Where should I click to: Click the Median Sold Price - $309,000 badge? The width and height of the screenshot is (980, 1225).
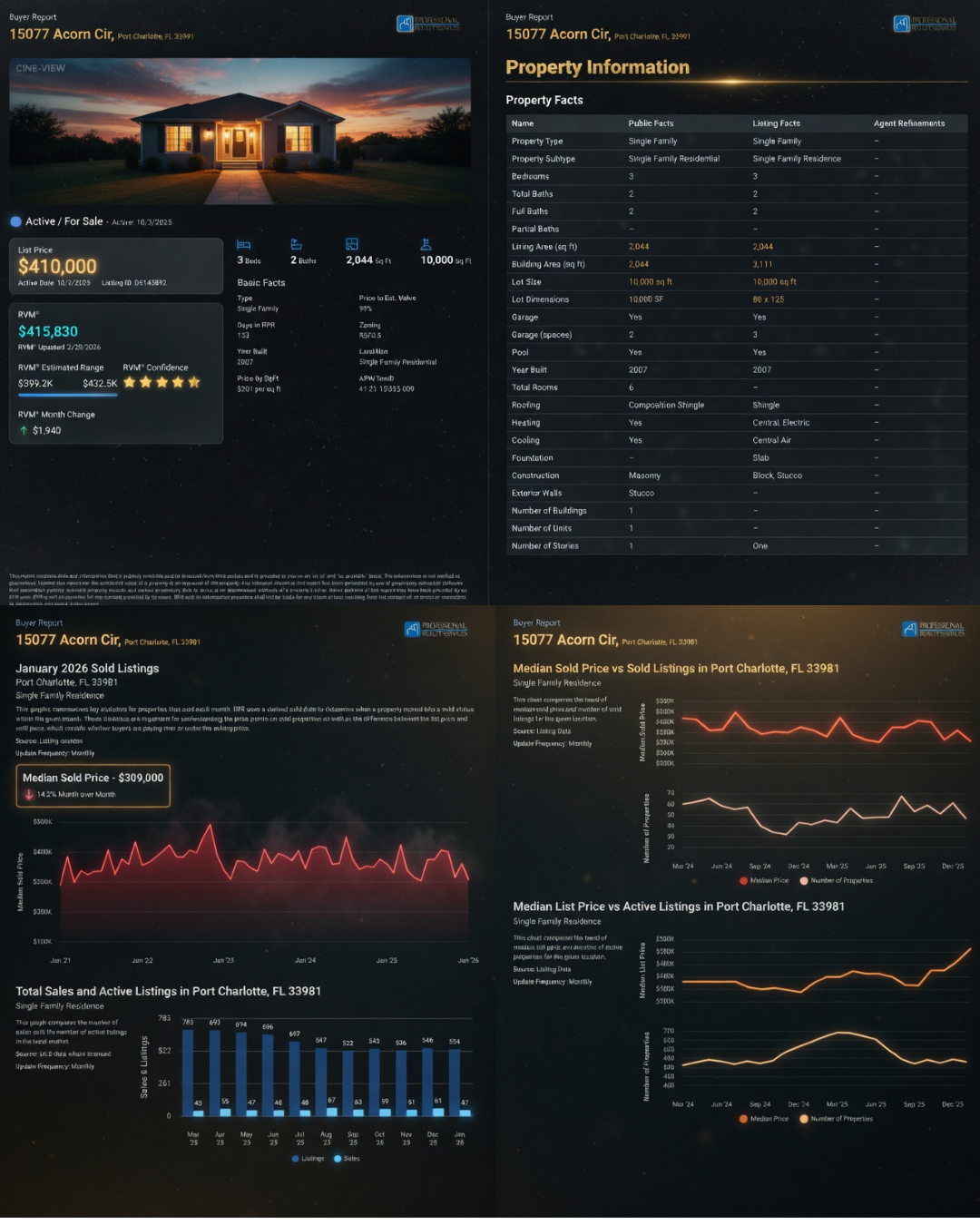click(x=93, y=786)
